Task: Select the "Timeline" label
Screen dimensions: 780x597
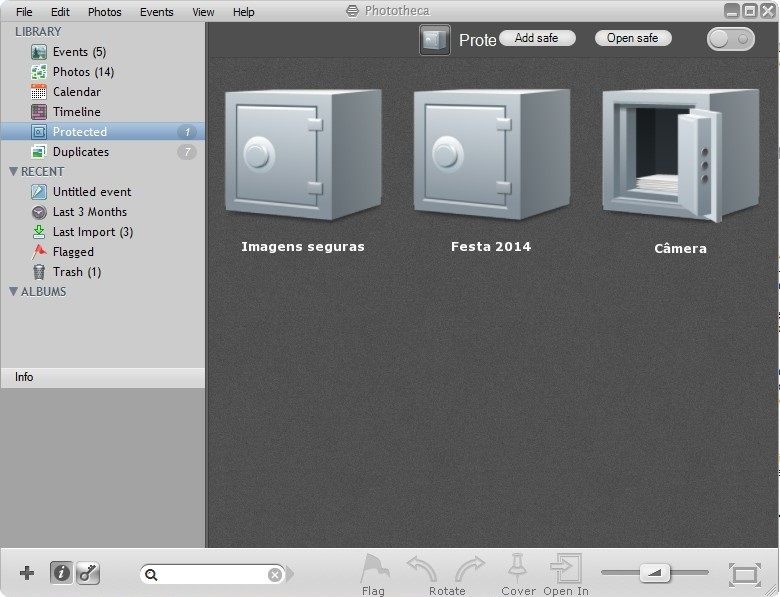Action: (77, 112)
